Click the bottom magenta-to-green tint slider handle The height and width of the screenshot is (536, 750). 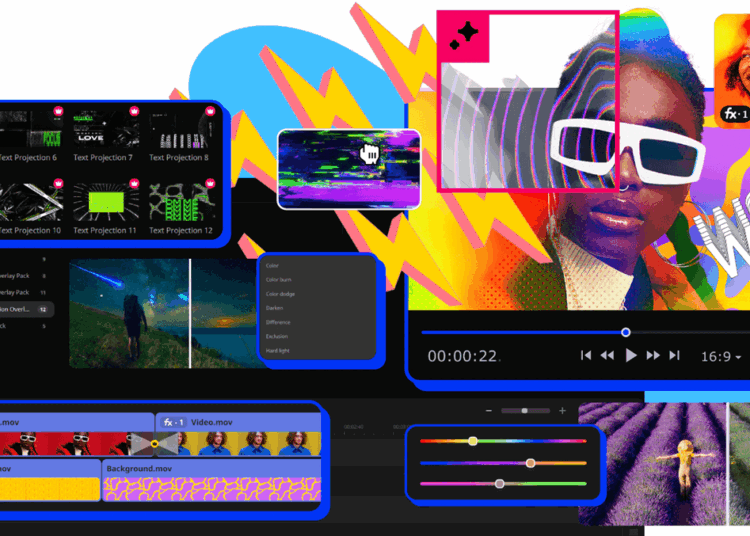[499, 484]
